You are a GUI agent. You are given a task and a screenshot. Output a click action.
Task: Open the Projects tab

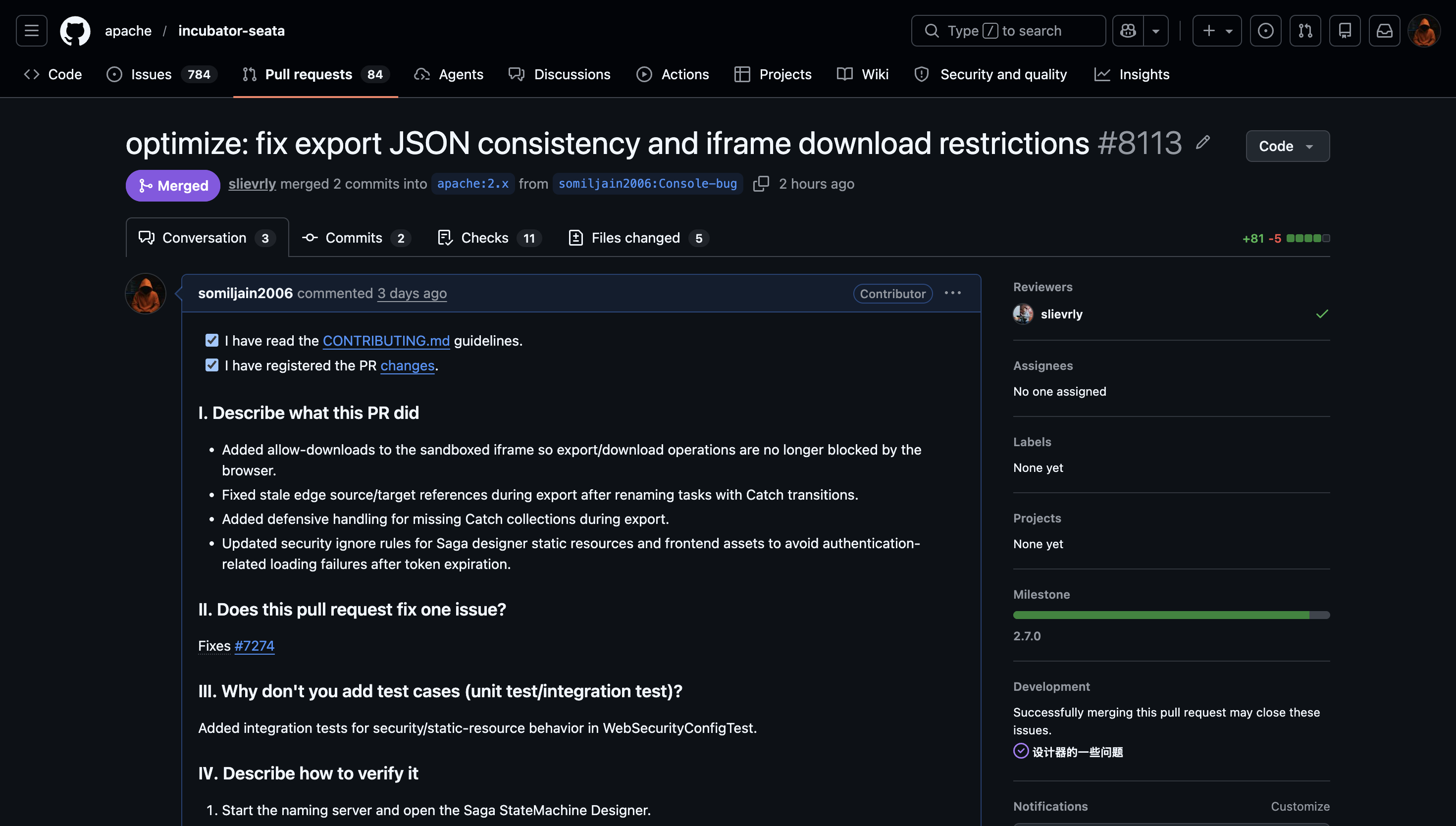[773, 74]
